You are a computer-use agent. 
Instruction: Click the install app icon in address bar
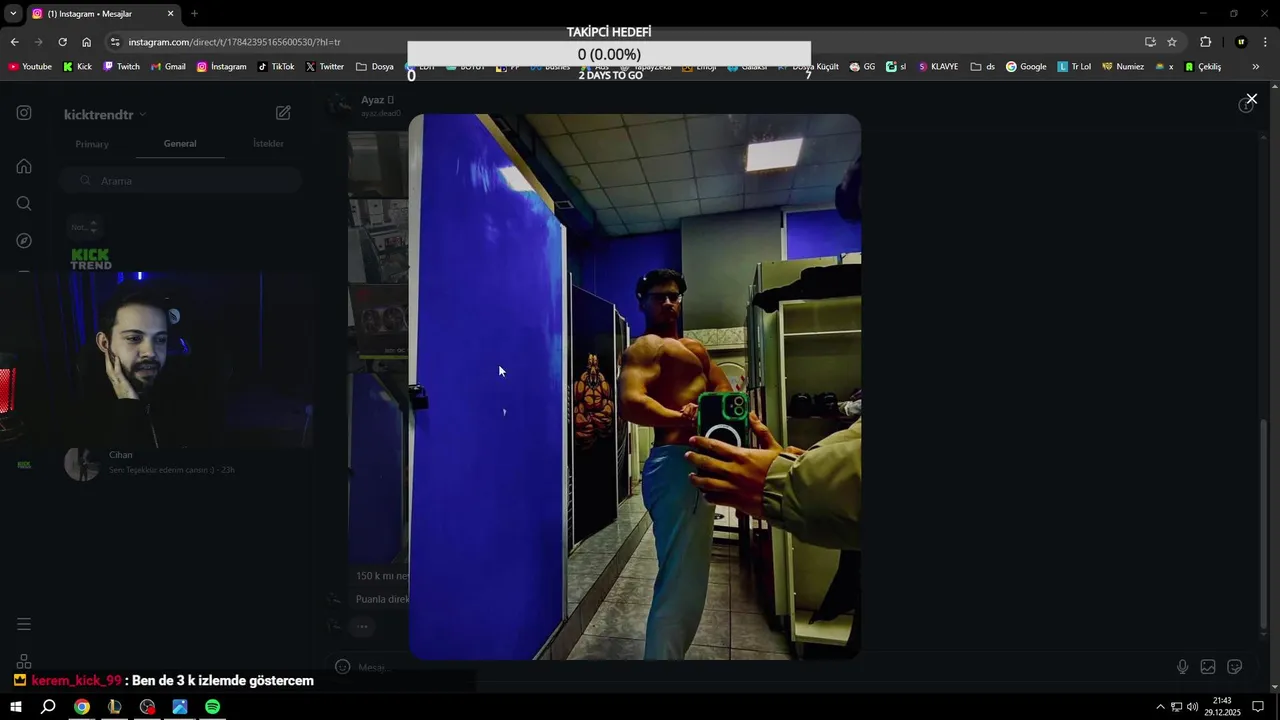click(x=1150, y=42)
